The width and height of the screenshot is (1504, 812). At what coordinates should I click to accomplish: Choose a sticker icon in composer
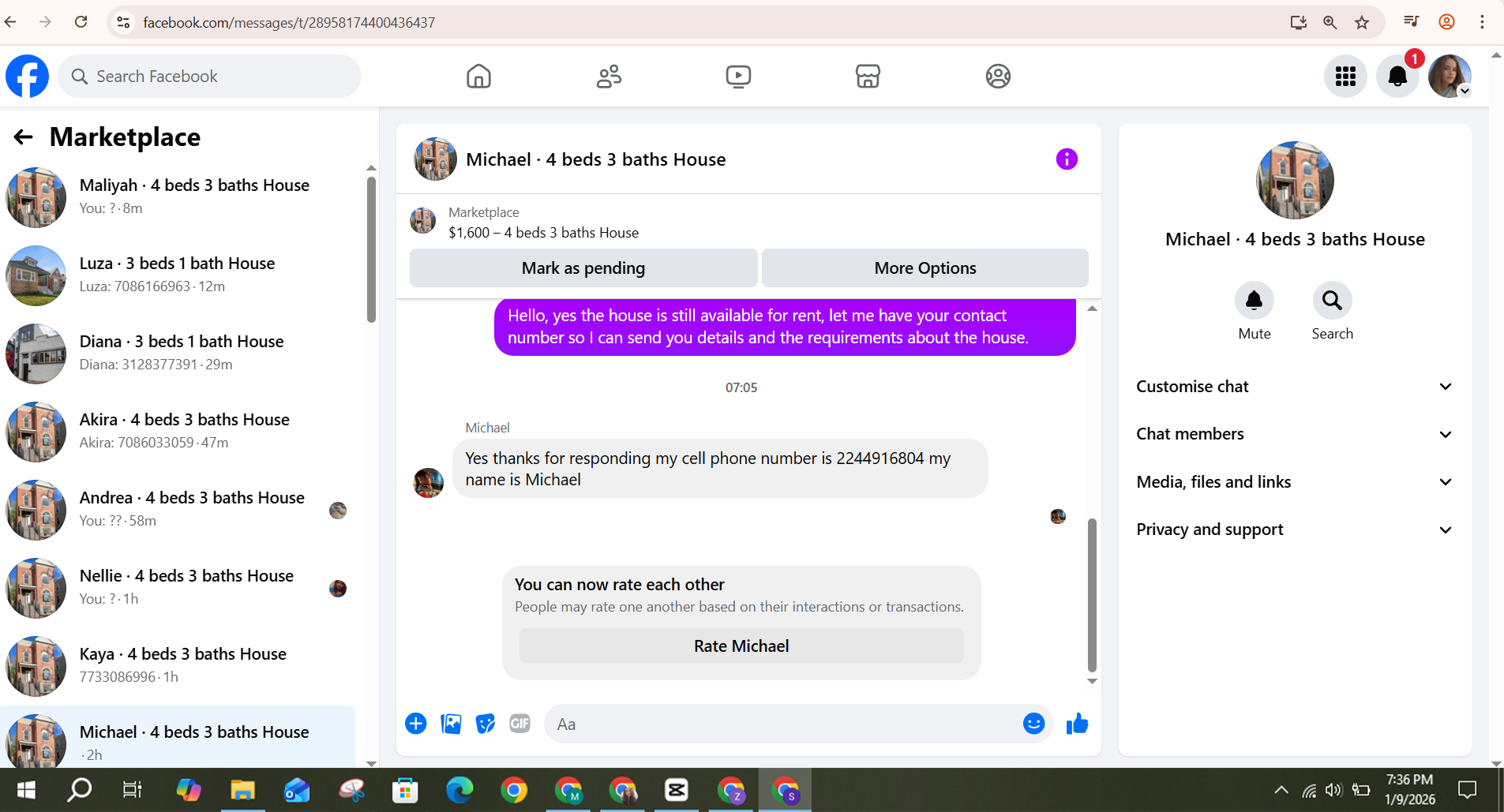click(486, 724)
